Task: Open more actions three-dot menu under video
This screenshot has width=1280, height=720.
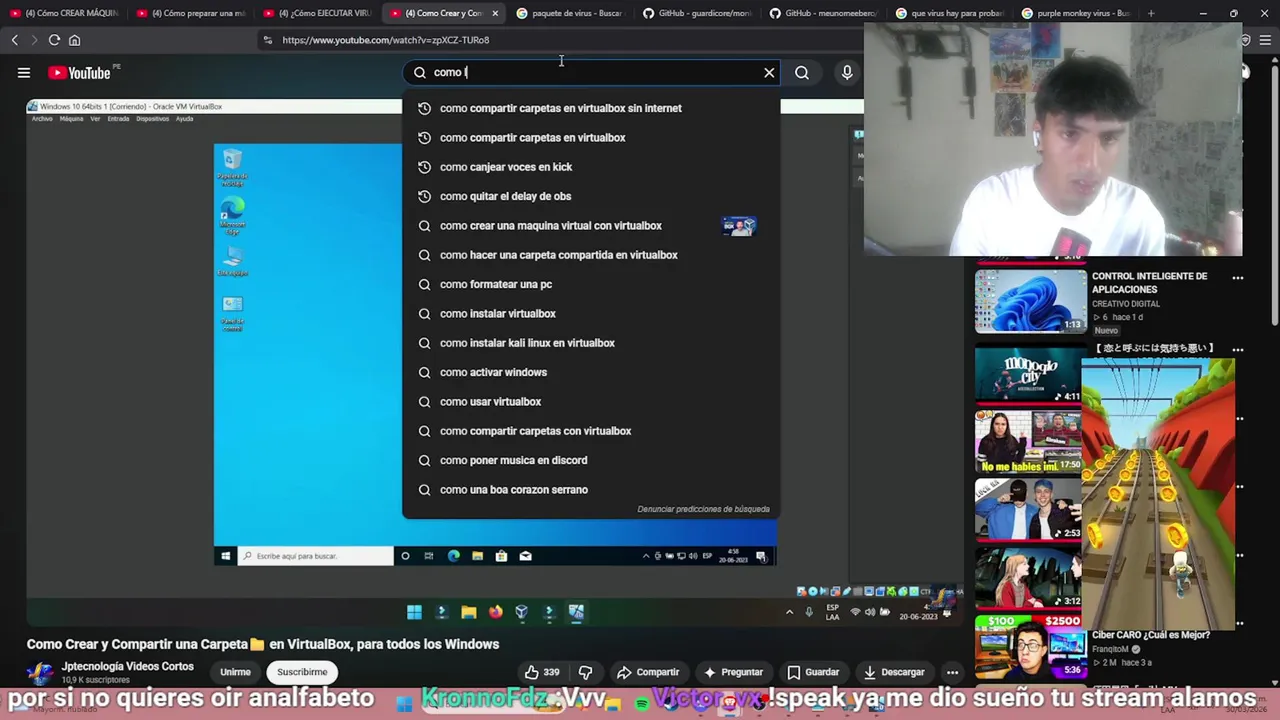Action: [x=953, y=672]
